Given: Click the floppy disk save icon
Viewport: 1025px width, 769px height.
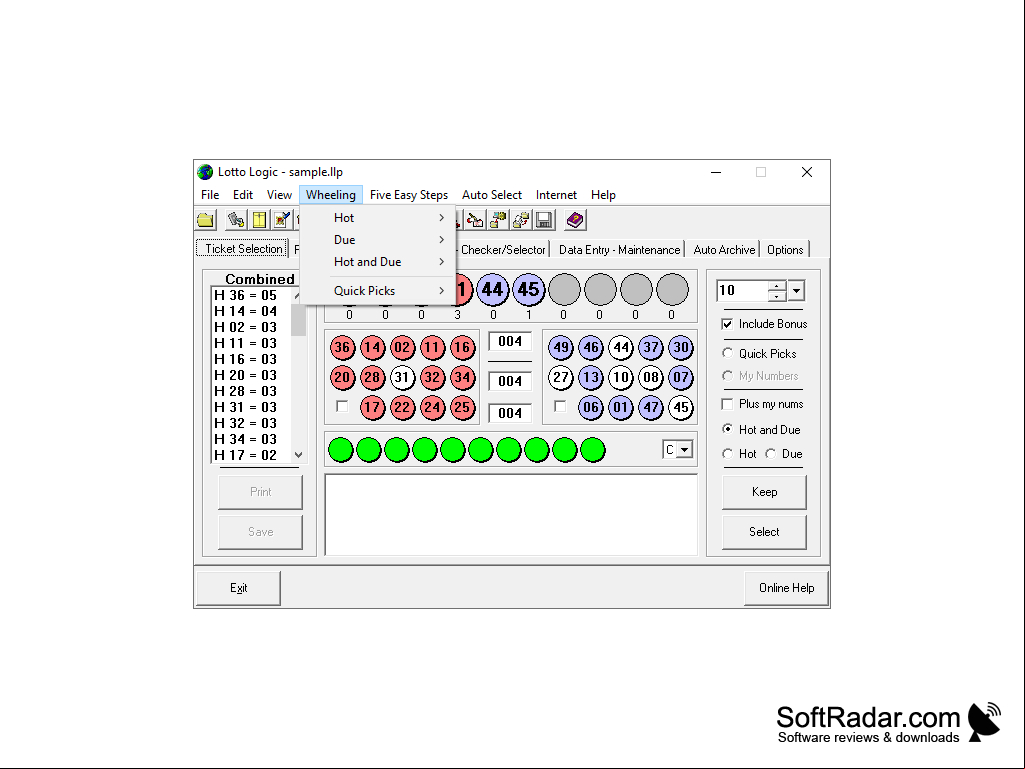Looking at the screenshot, I should pyautogui.click(x=544, y=220).
